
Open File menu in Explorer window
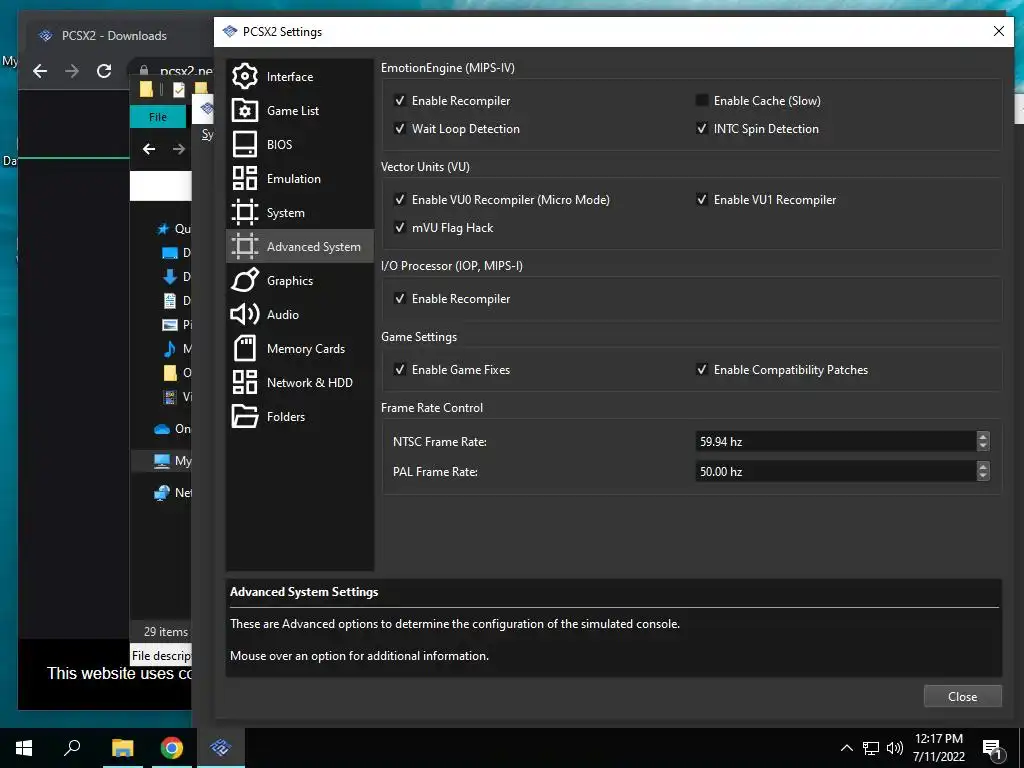click(x=158, y=117)
